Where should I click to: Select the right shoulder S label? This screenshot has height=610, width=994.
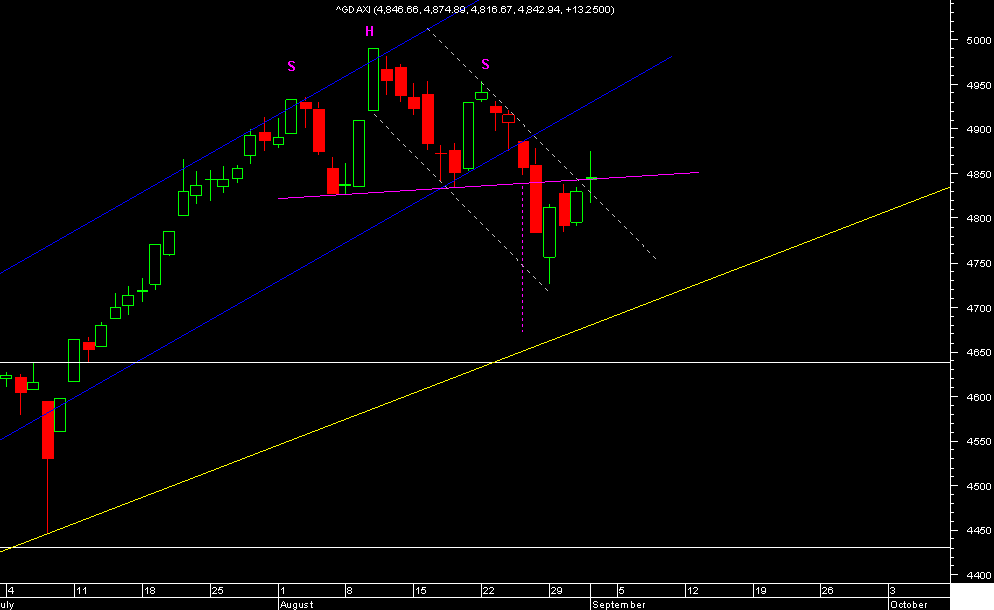[486, 64]
